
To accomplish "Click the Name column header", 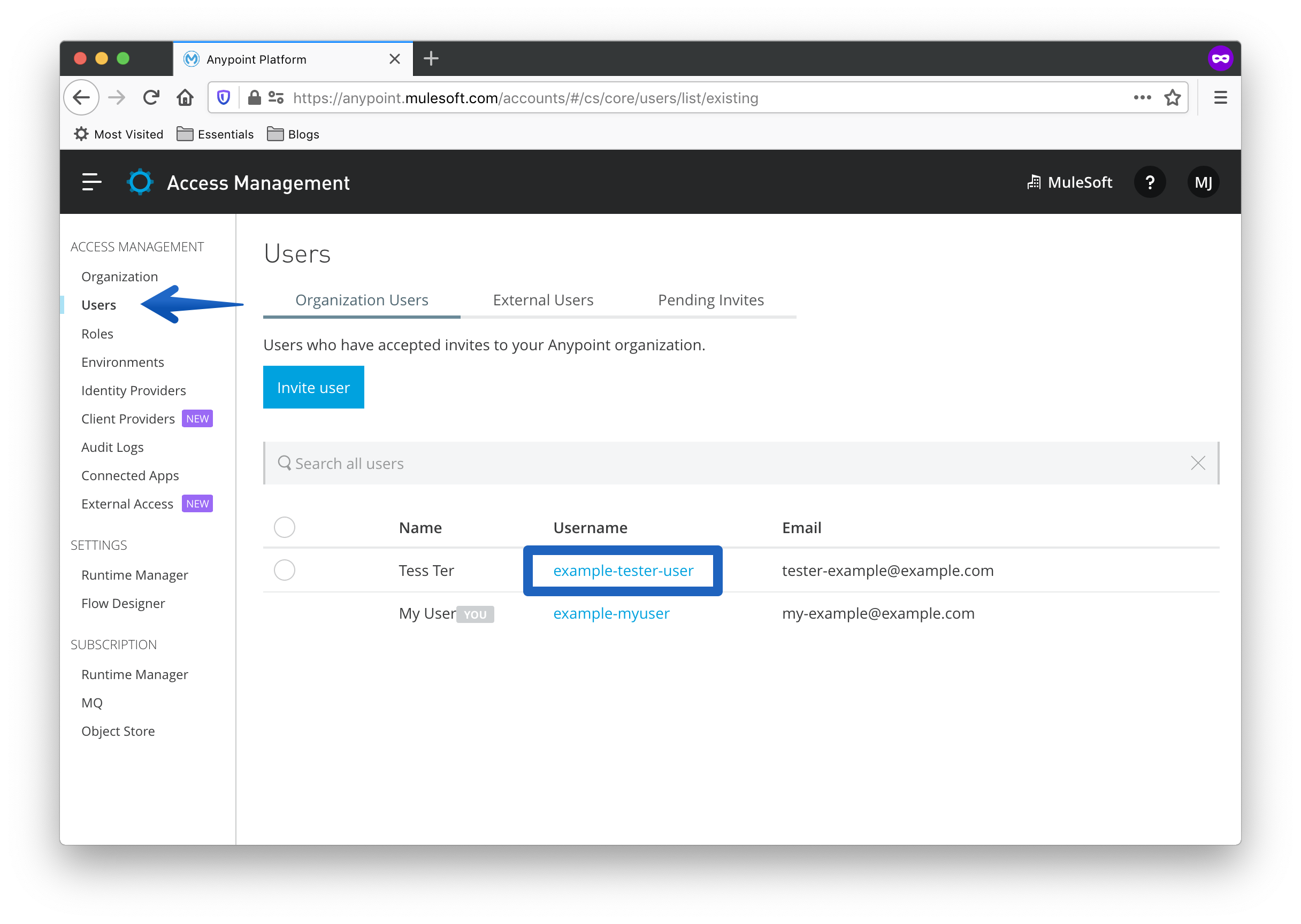I will [x=420, y=527].
